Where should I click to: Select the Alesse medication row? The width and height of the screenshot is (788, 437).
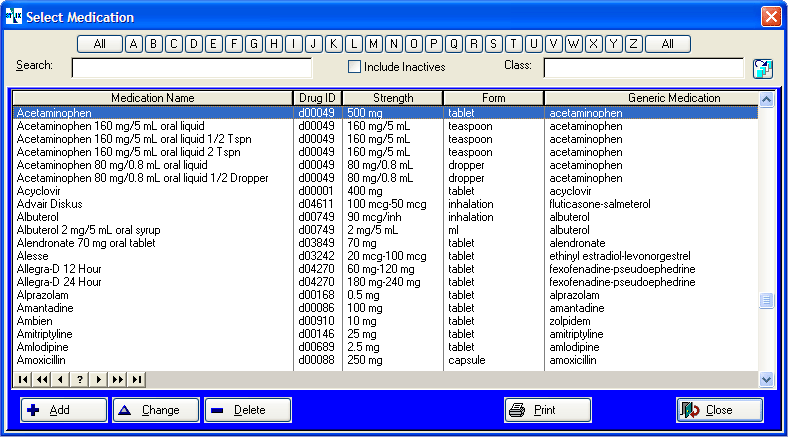click(x=385, y=256)
